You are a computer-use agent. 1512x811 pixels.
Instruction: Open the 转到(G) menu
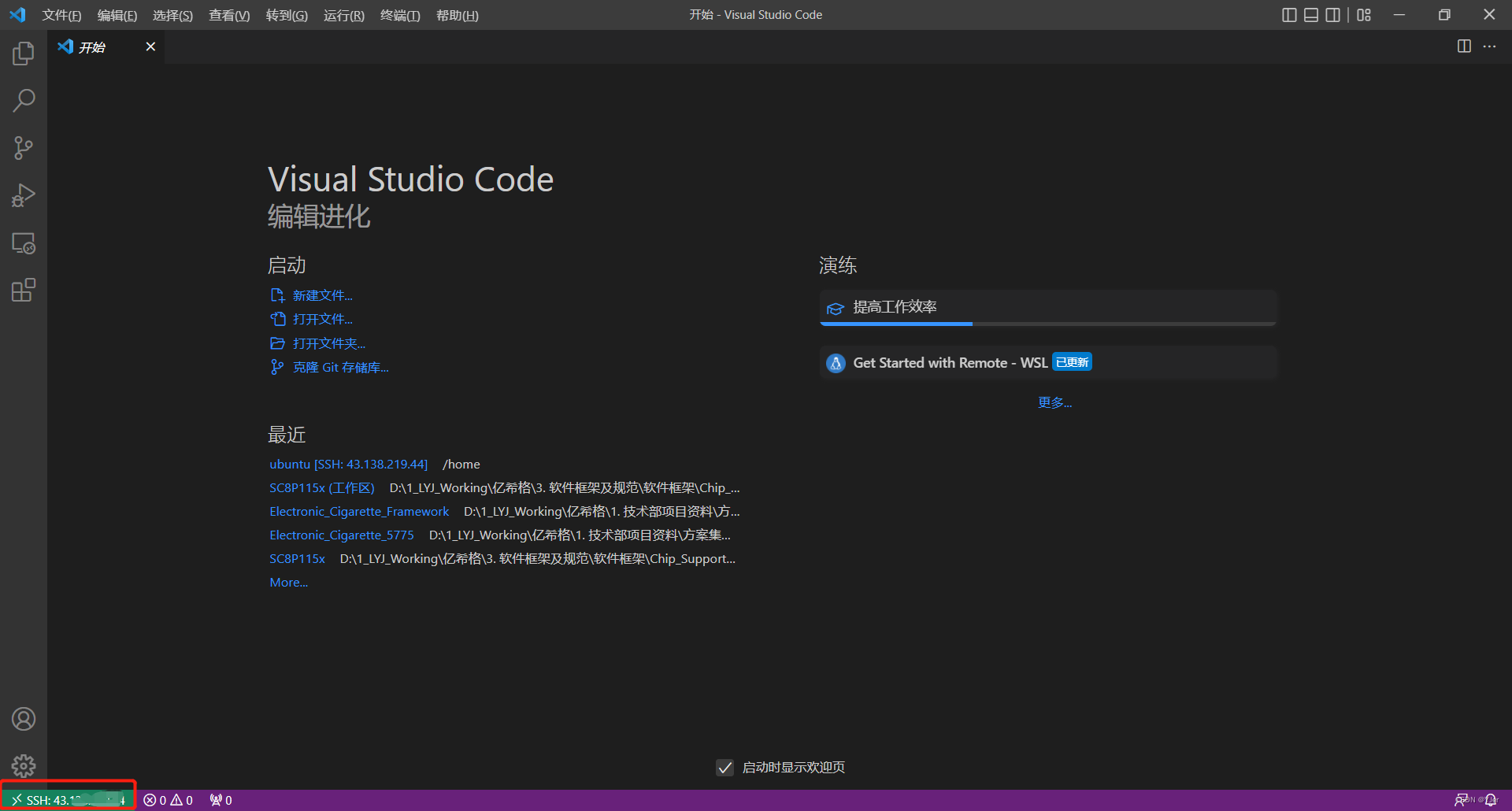(287, 16)
